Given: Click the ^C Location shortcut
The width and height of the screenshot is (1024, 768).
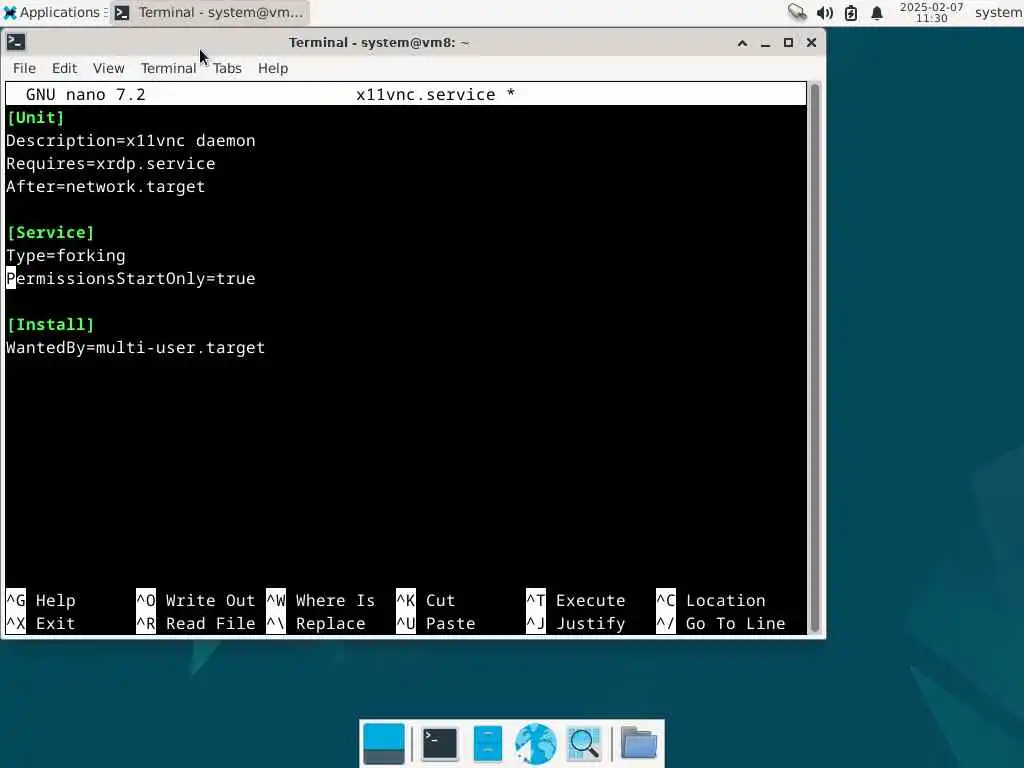Looking at the screenshot, I should pos(711,600).
